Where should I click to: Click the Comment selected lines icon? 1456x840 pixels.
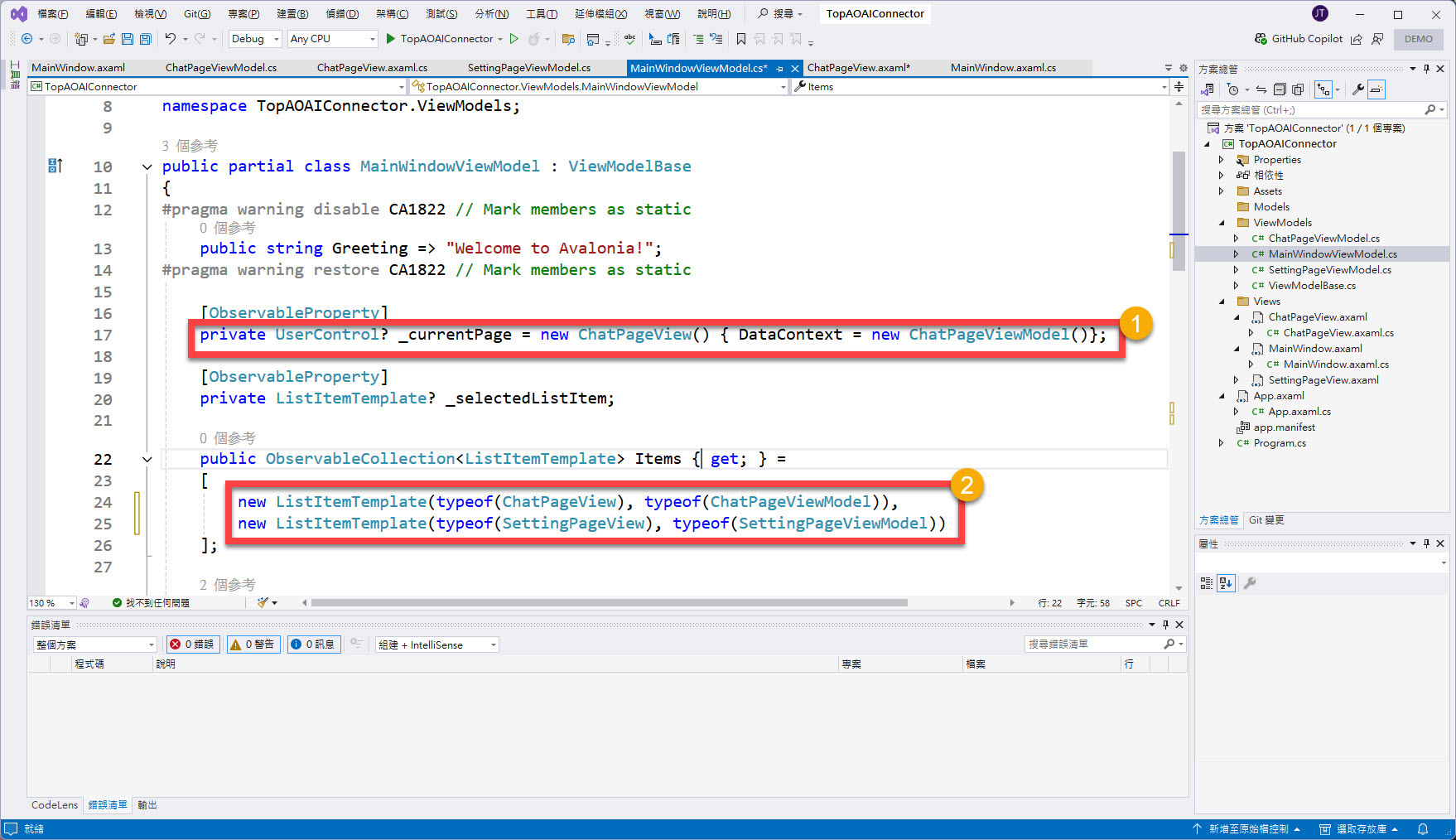(x=698, y=39)
